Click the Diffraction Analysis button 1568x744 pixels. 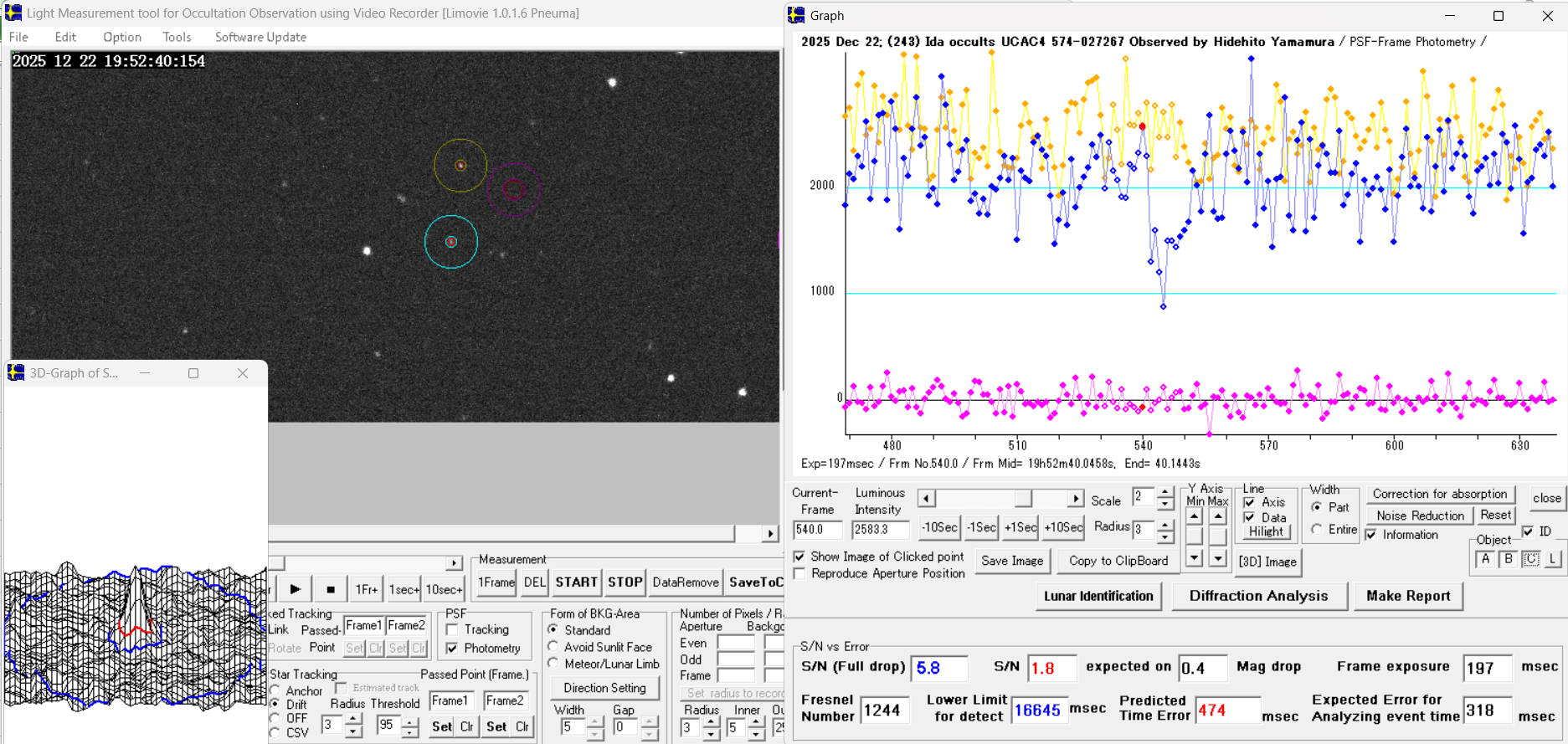1257,596
